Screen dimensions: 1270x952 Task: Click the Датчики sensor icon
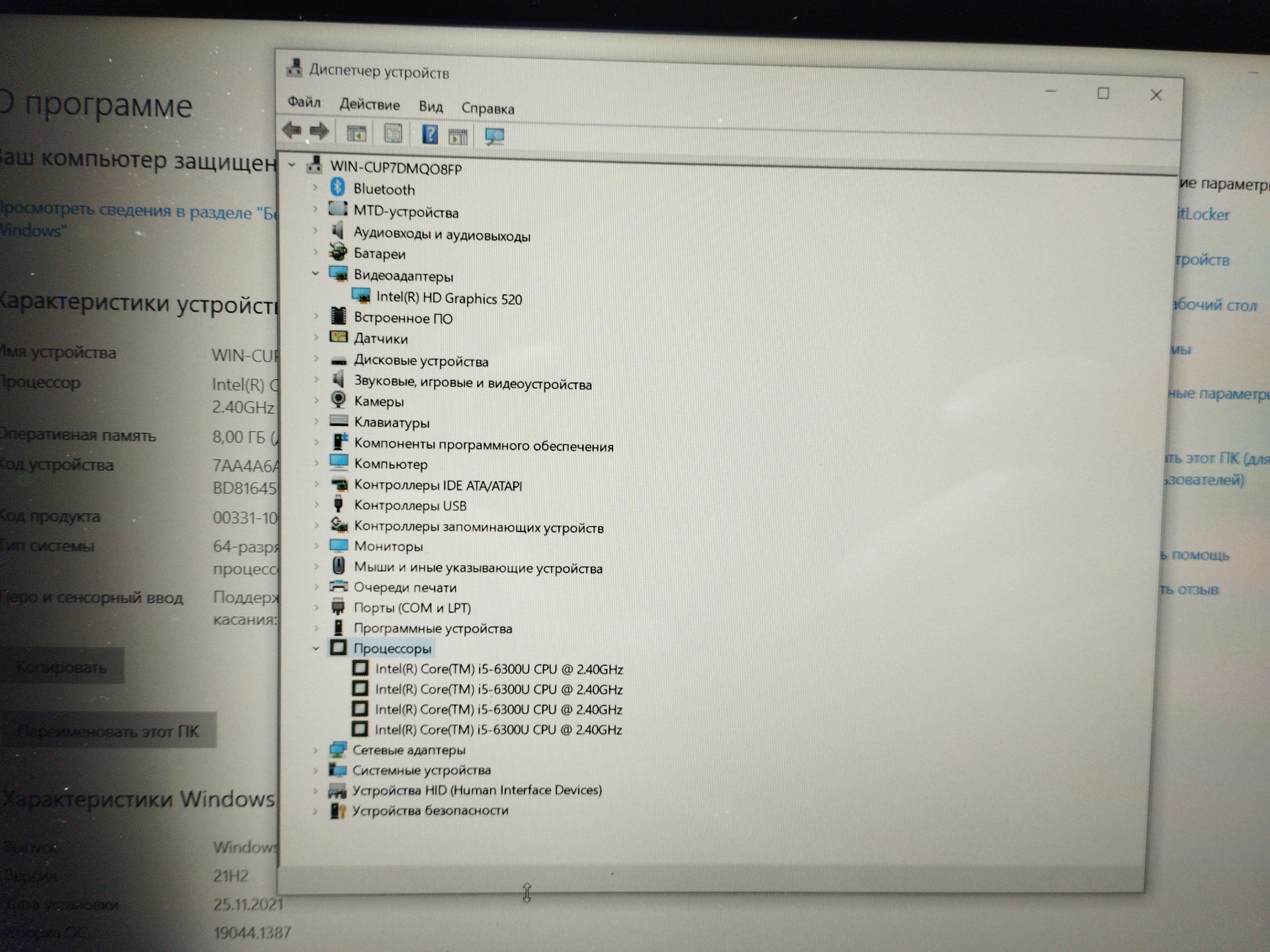coord(339,337)
